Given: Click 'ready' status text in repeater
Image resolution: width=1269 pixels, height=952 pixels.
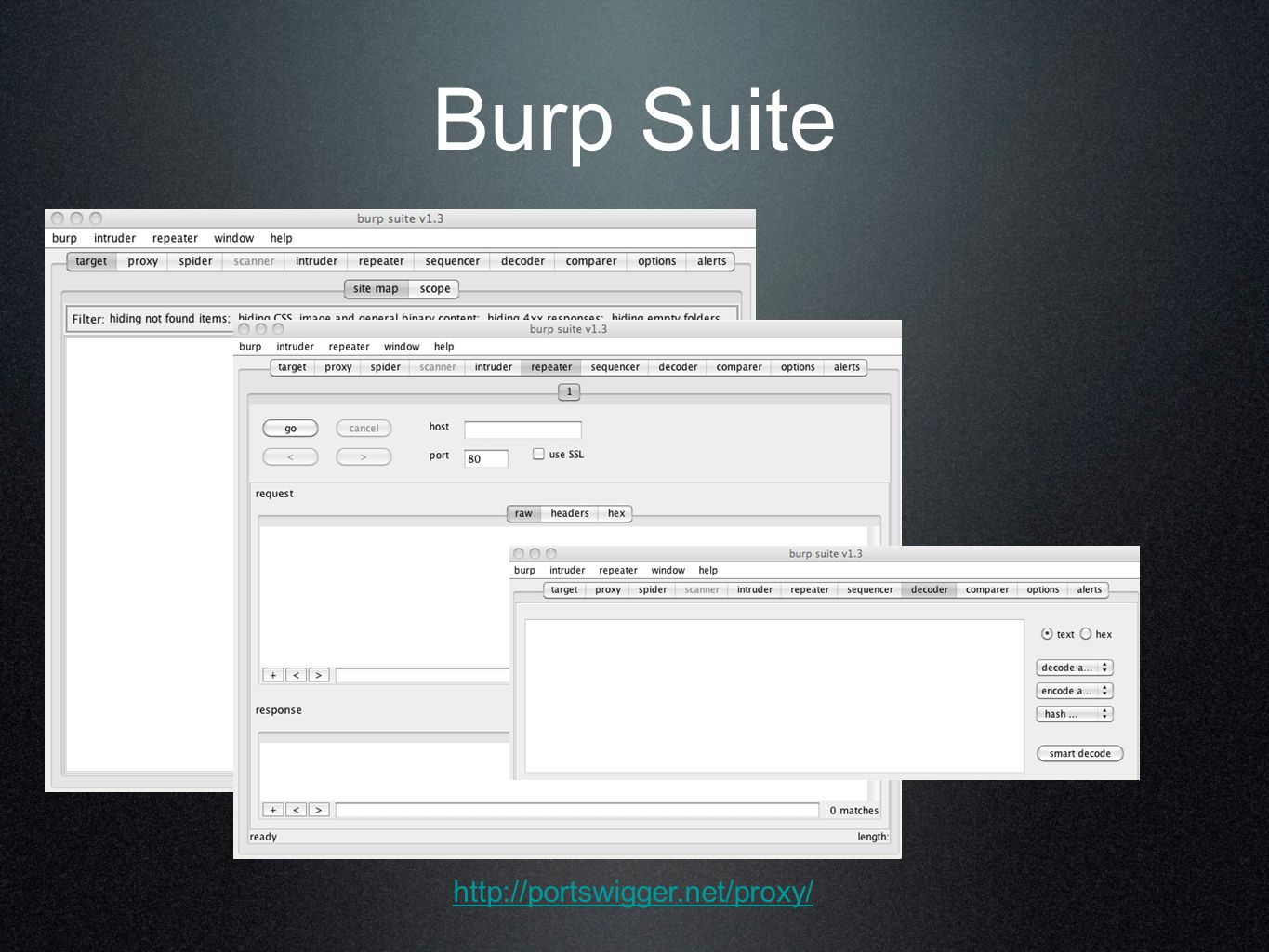Looking at the screenshot, I should (263, 837).
